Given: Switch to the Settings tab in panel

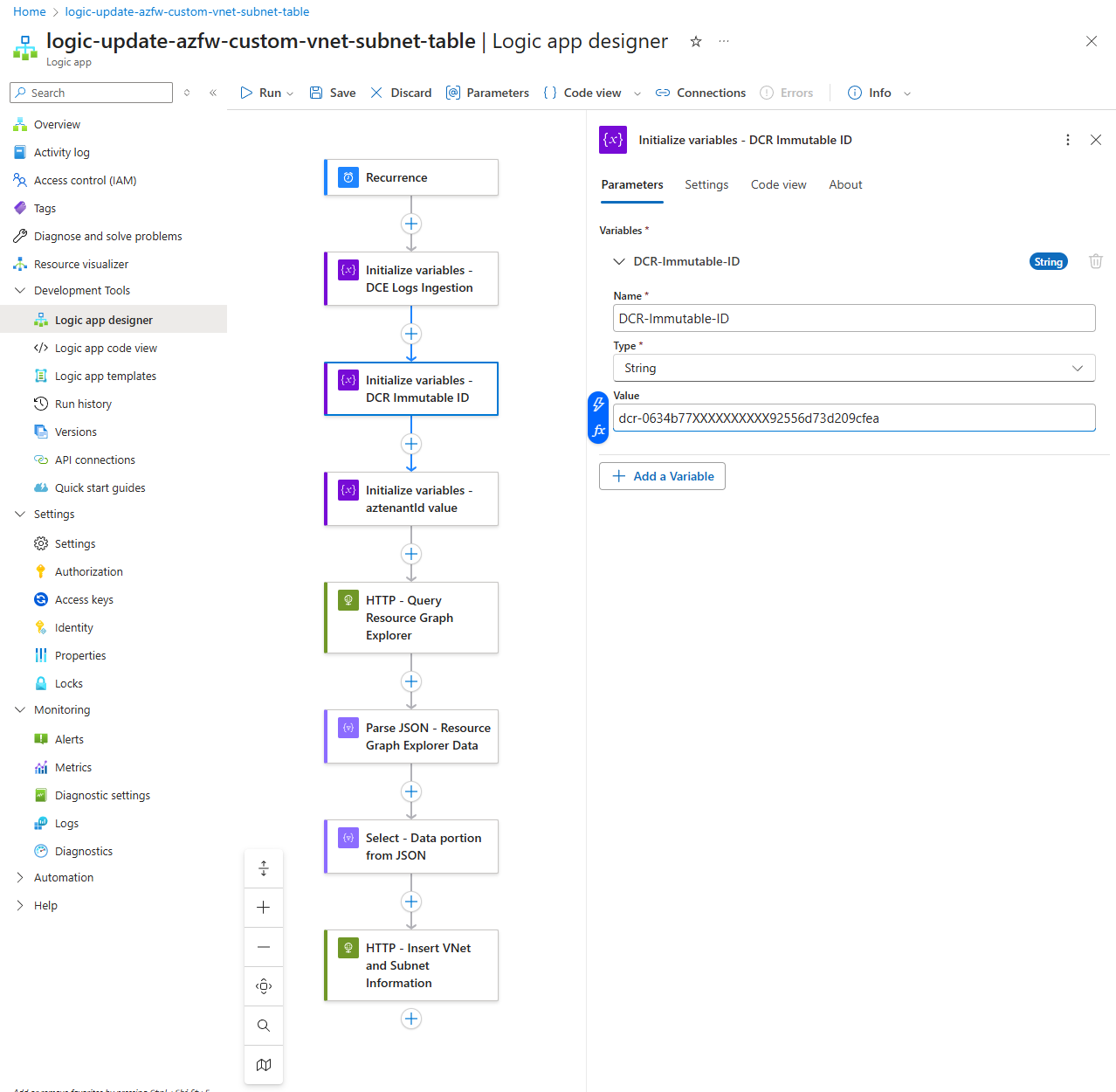Looking at the screenshot, I should pos(706,184).
